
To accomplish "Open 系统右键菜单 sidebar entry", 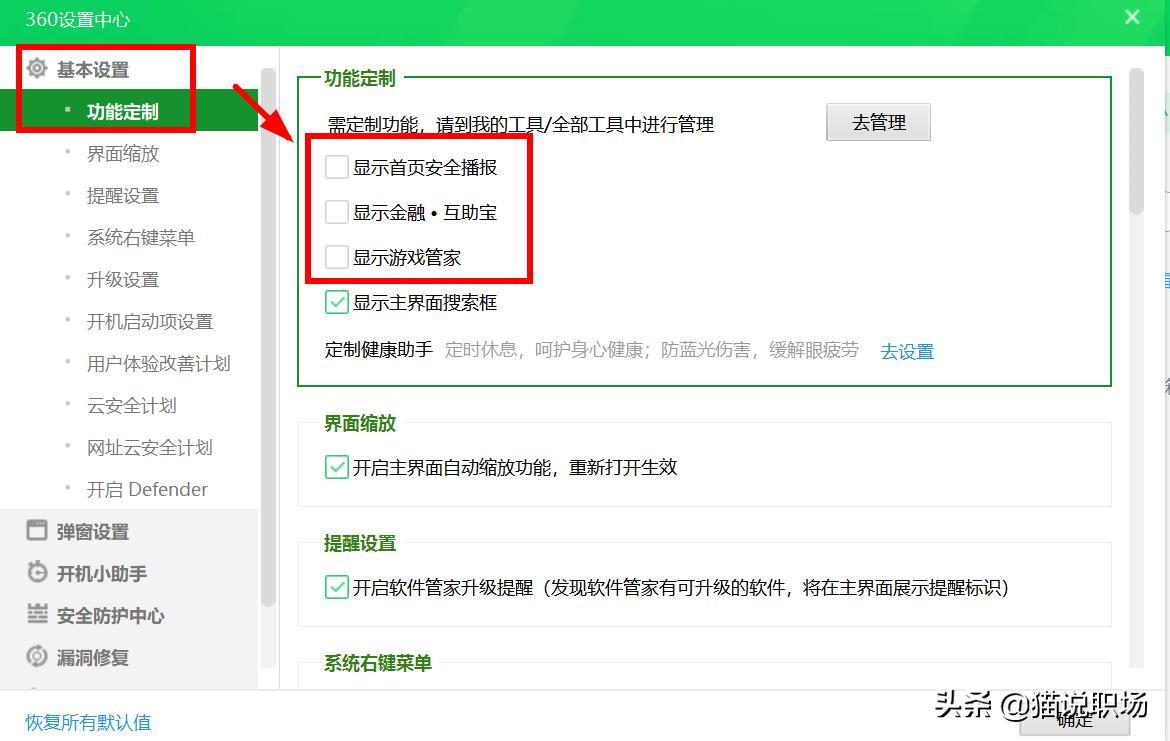I will [140, 237].
